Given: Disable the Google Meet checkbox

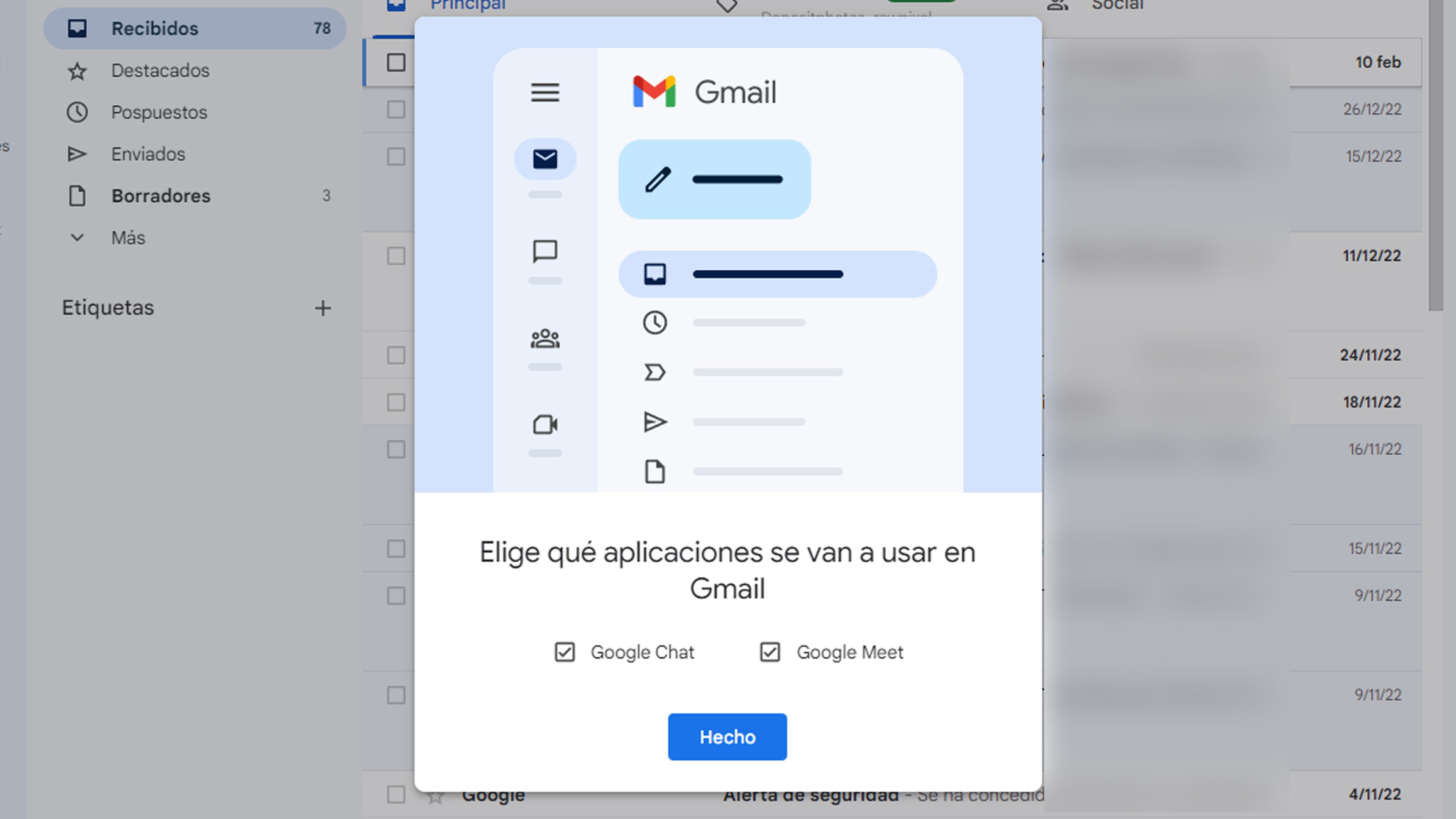Looking at the screenshot, I should pos(770,652).
